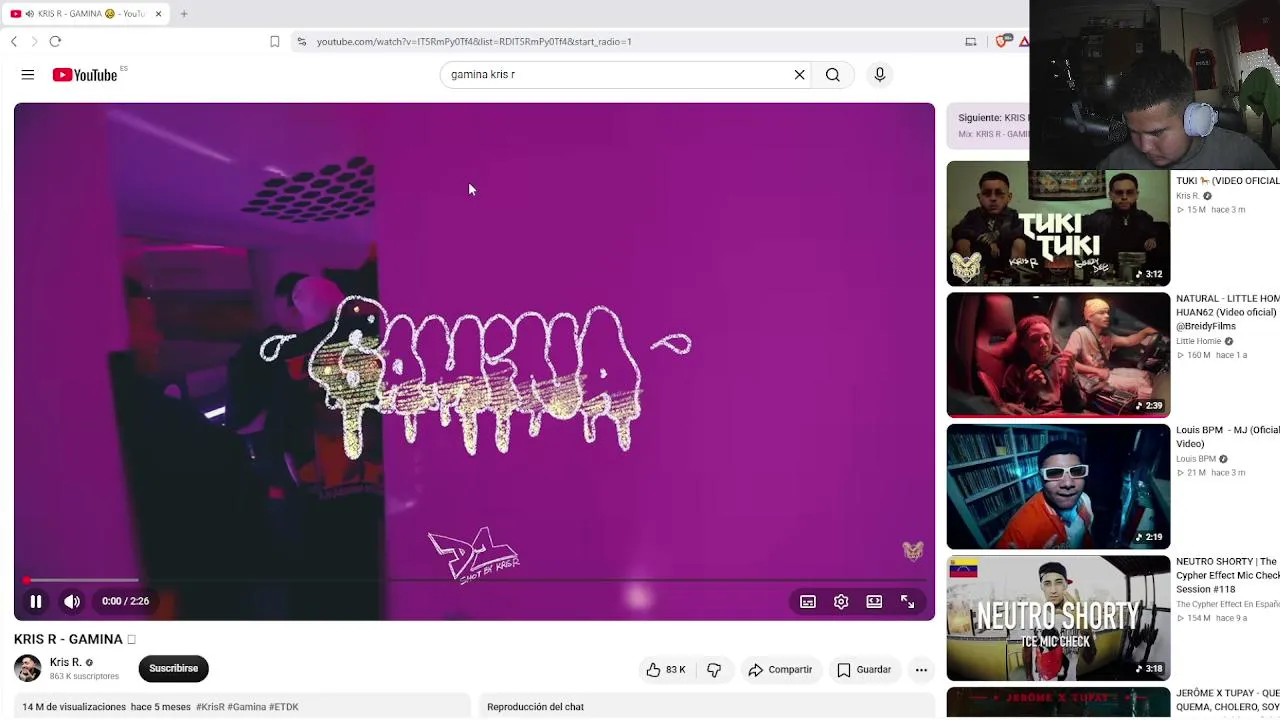Dislike the video
The image size is (1280, 720).
pos(714,670)
